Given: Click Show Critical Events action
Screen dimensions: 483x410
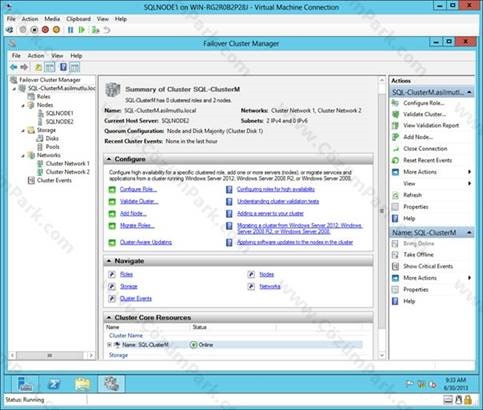Looking at the screenshot, I should coord(428,266).
